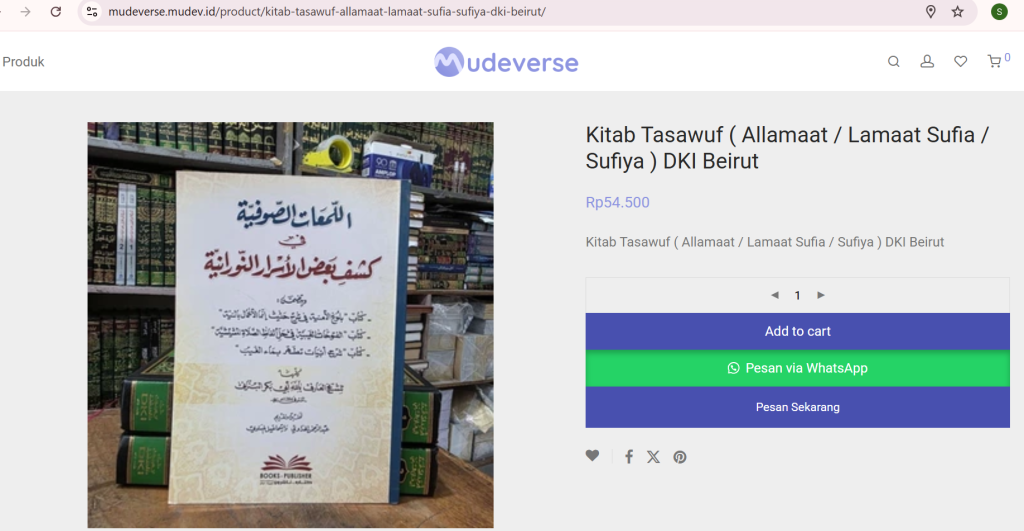Open the user account icon
1024x531 pixels.
click(x=927, y=61)
